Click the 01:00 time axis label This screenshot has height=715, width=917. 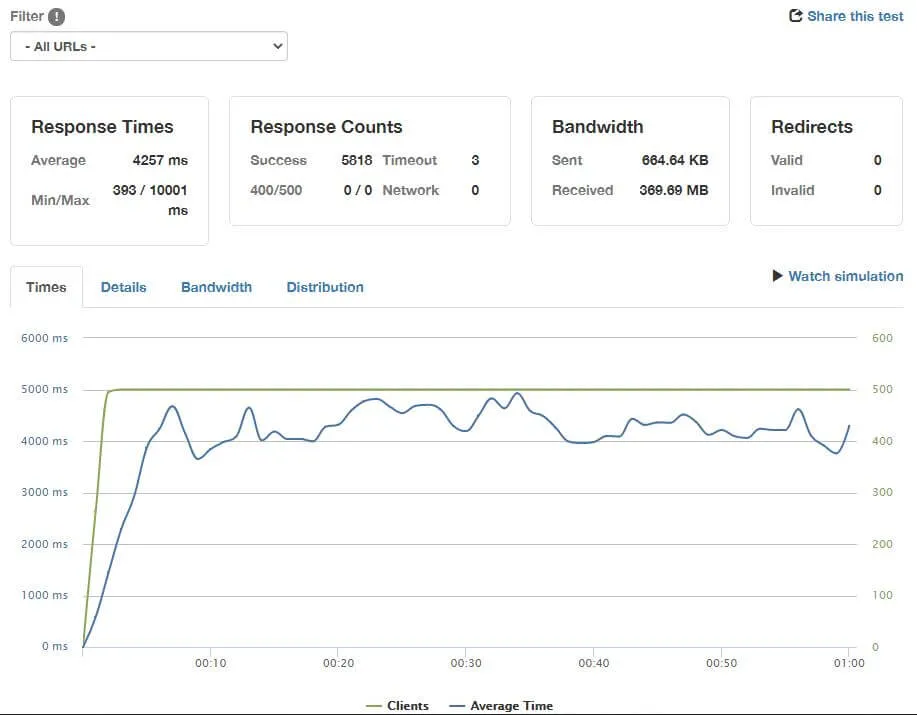[x=849, y=663]
